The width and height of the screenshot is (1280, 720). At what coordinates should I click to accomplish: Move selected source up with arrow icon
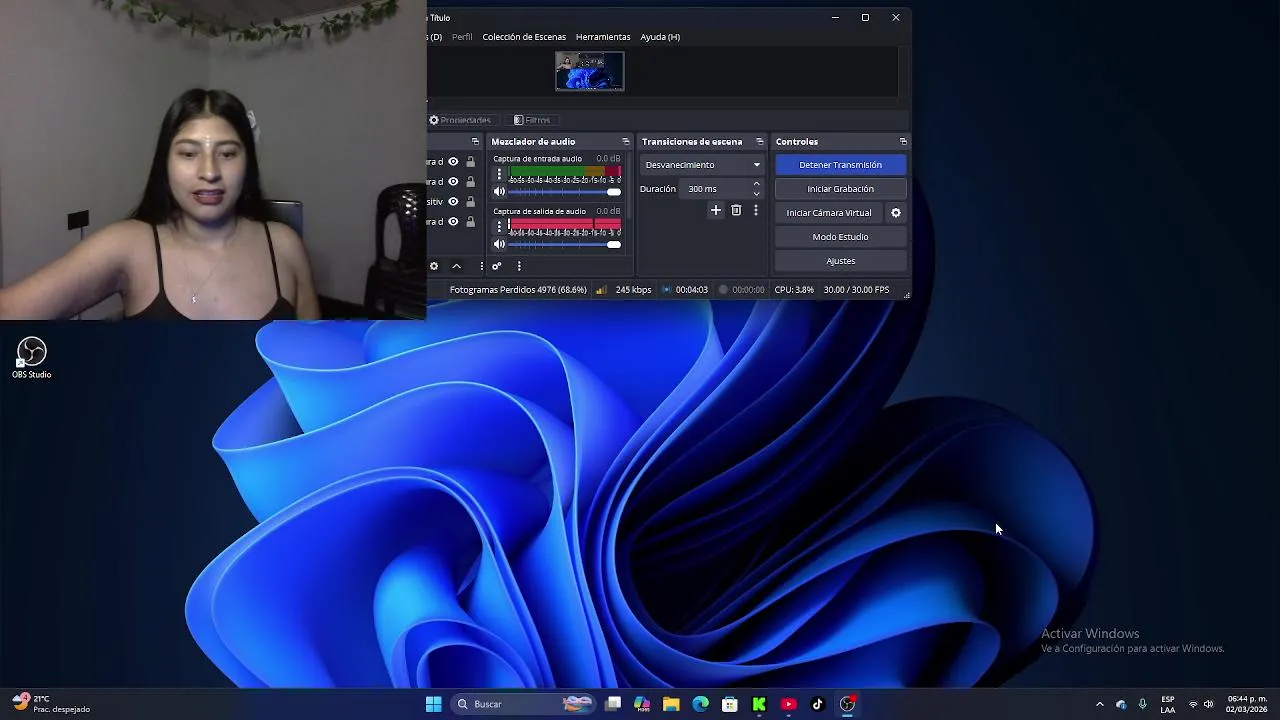click(457, 266)
